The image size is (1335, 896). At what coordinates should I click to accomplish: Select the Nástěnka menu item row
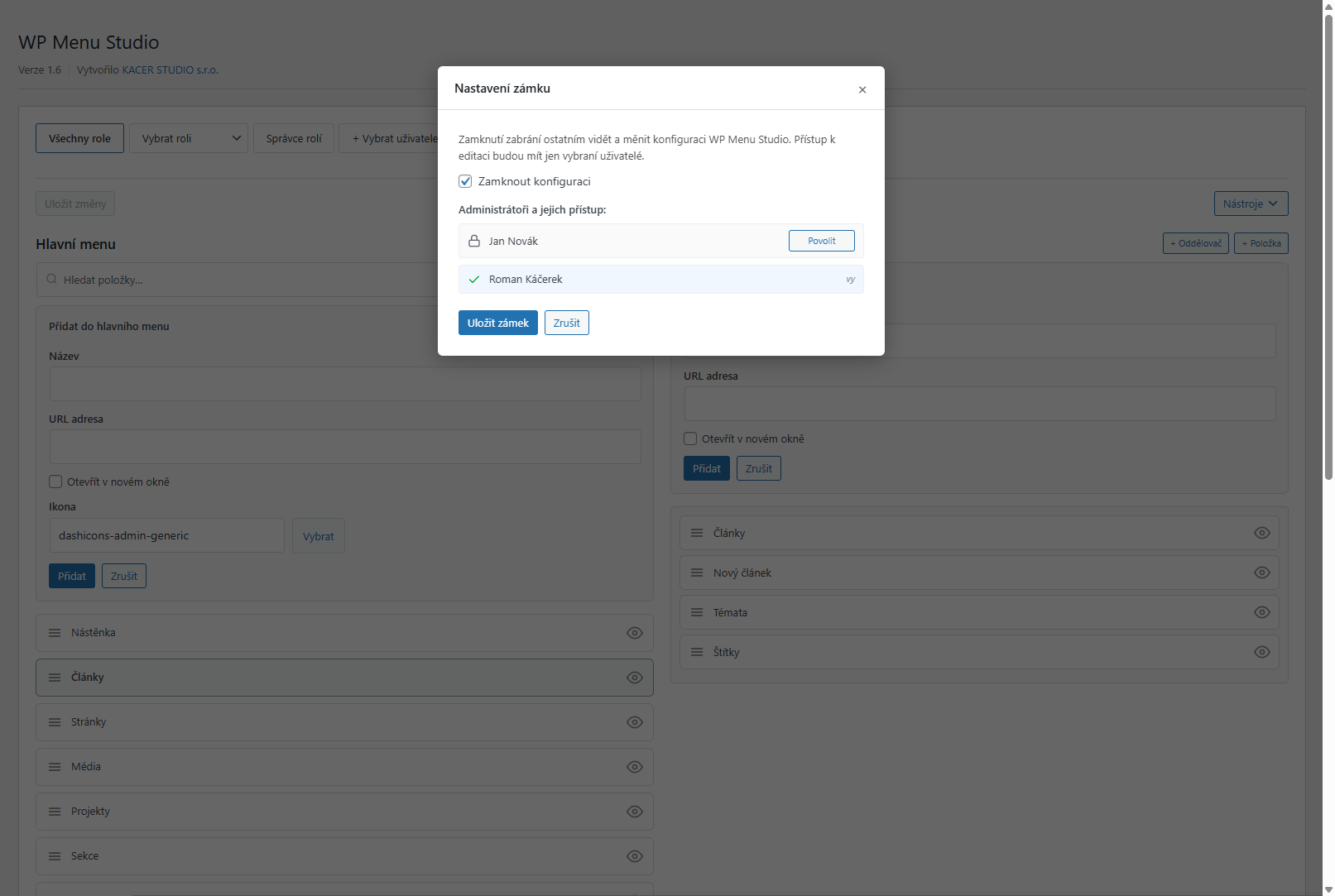(344, 633)
